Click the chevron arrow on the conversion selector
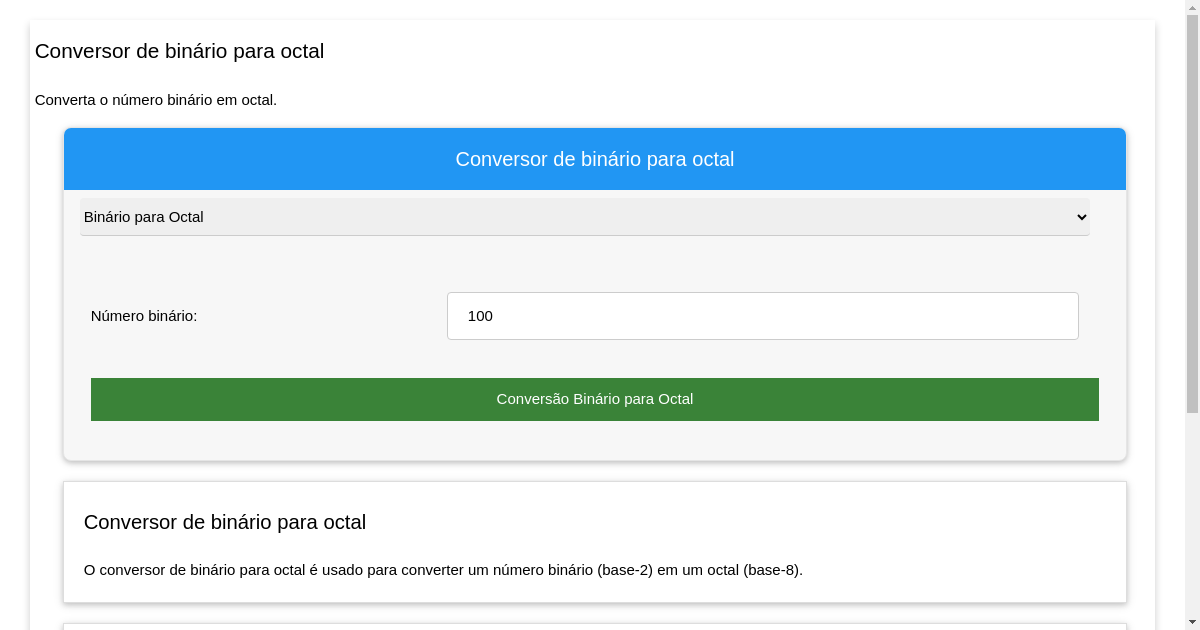This screenshot has height=630, width=1200. [1081, 217]
